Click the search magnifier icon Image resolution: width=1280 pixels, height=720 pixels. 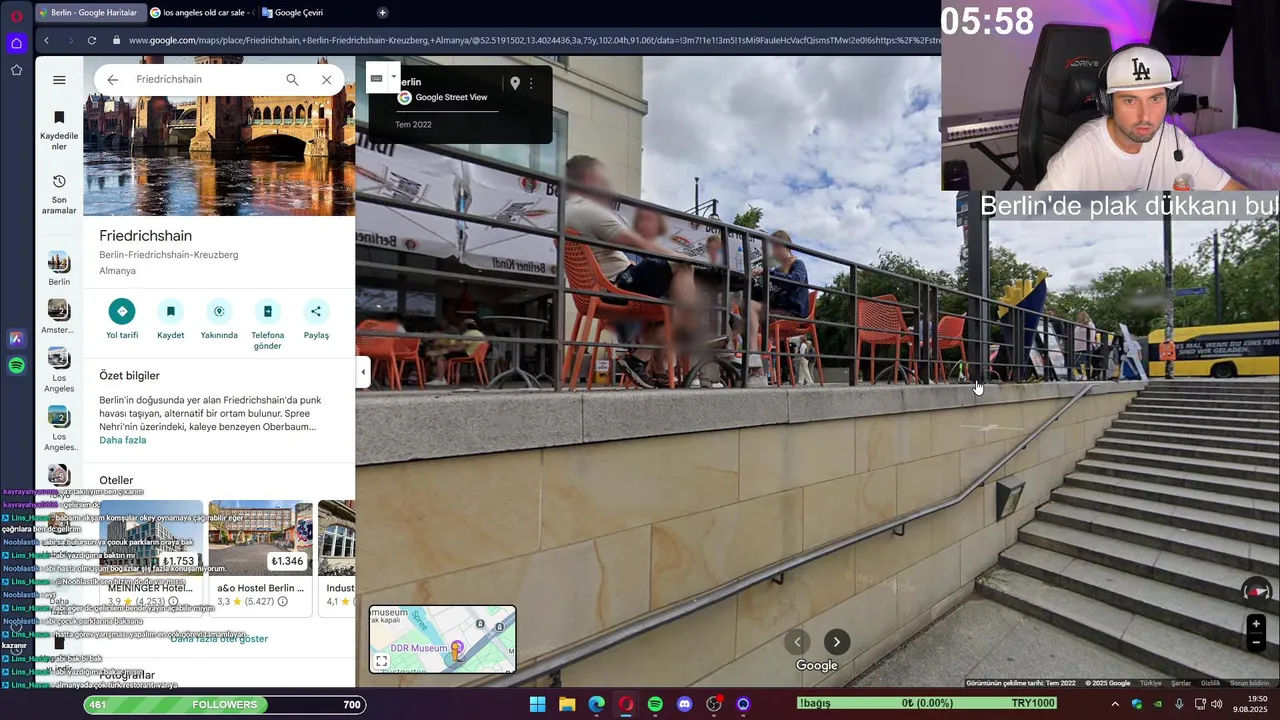(x=292, y=80)
